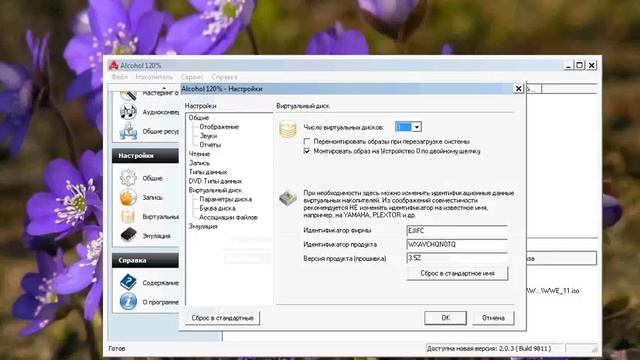
Task: Close the settings dialog with X
Action: (518, 89)
